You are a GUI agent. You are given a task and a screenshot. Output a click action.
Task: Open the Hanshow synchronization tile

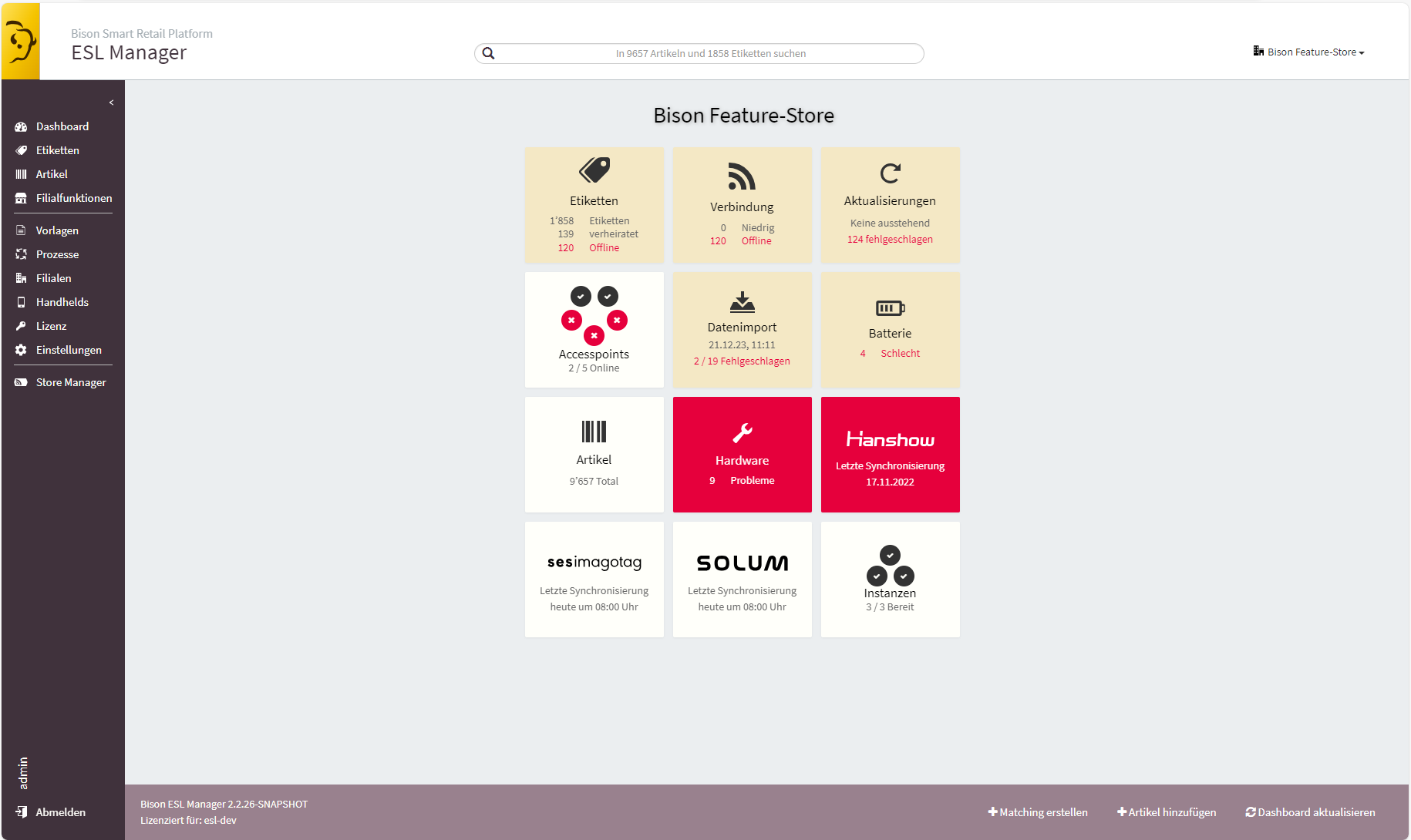click(x=890, y=455)
